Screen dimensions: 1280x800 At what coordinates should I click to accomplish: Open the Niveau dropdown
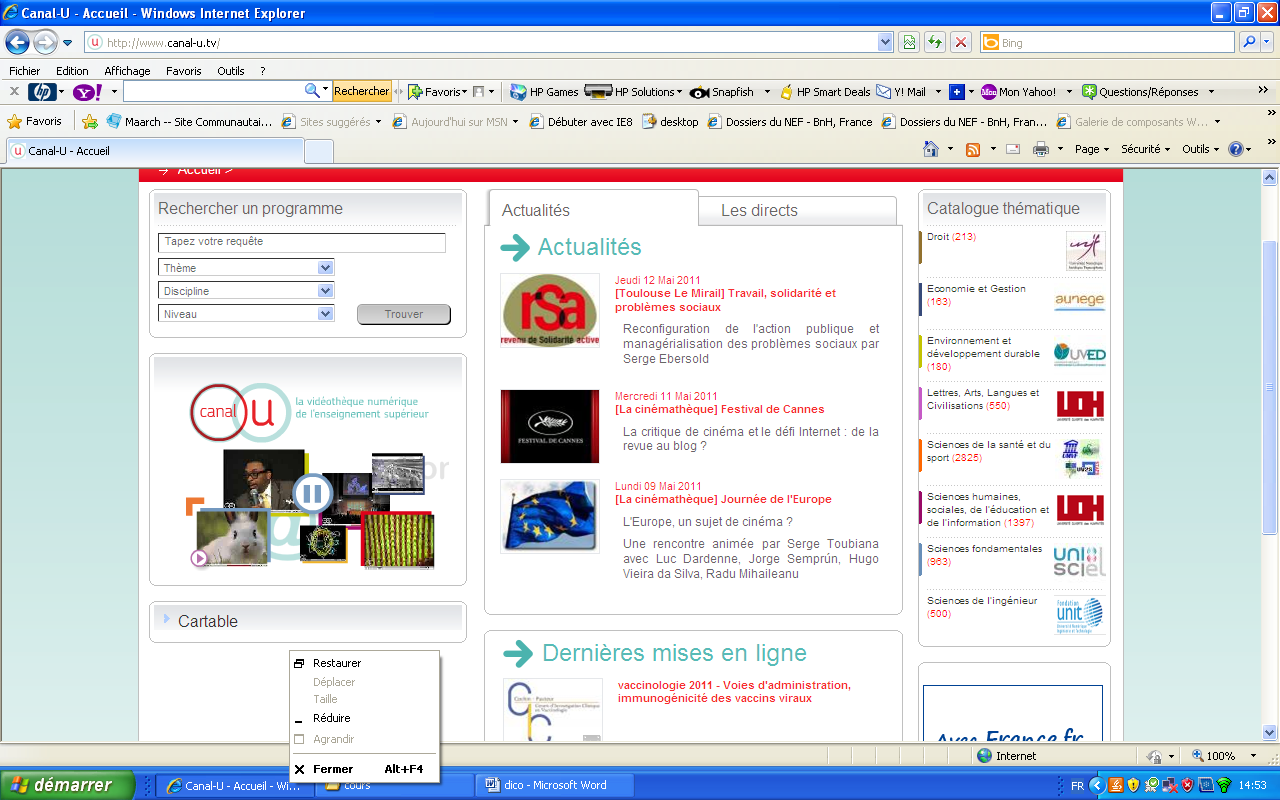[x=325, y=314]
